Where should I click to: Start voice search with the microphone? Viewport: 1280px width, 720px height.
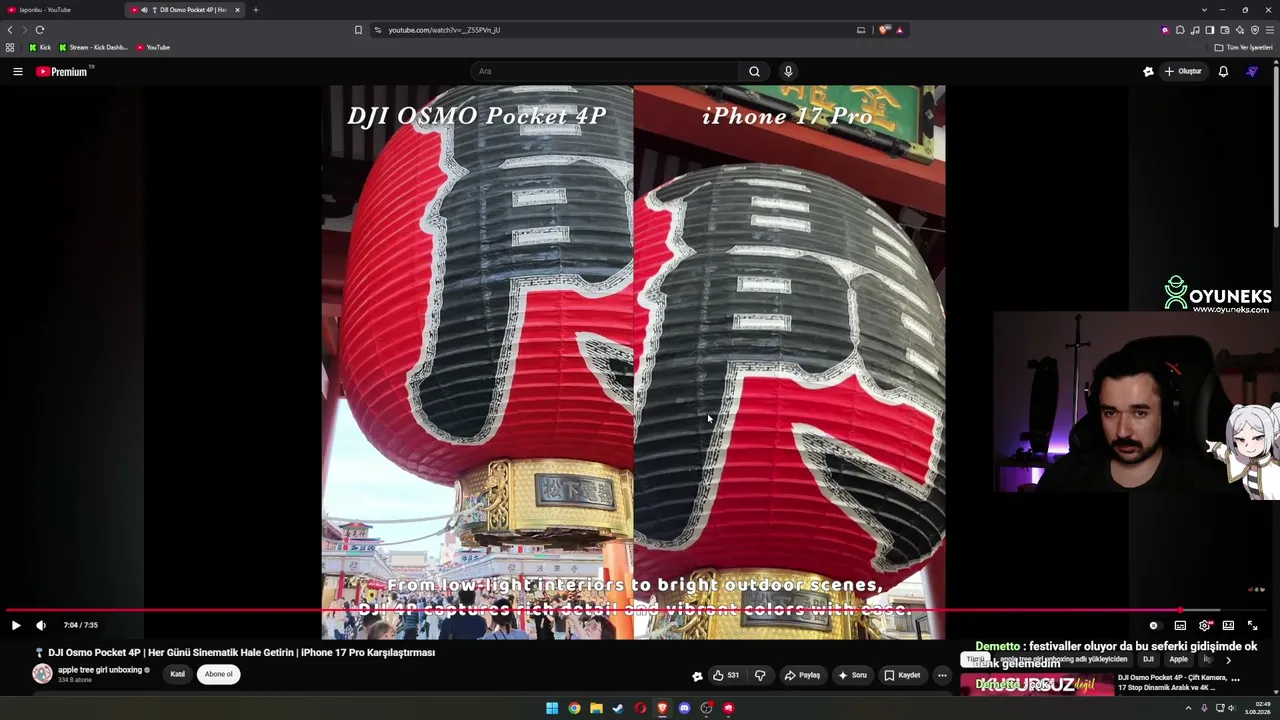pyautogui.click(x=788, y=71)
